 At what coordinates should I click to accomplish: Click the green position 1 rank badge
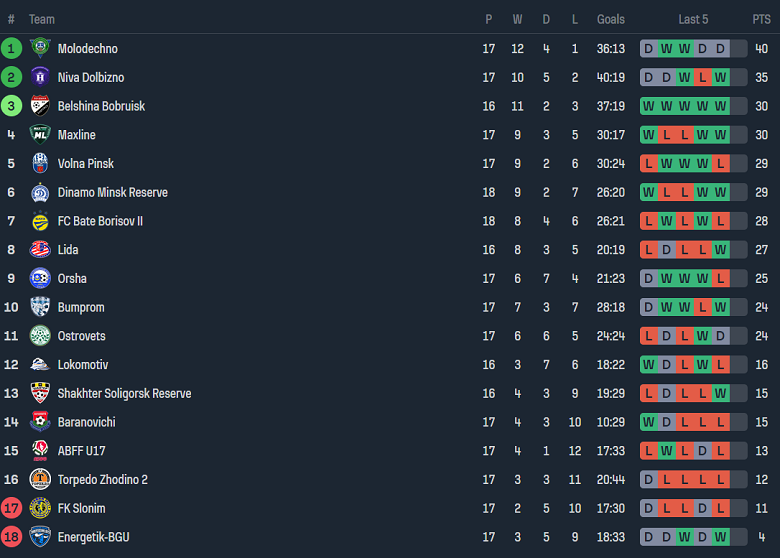(x=12, y=48)
